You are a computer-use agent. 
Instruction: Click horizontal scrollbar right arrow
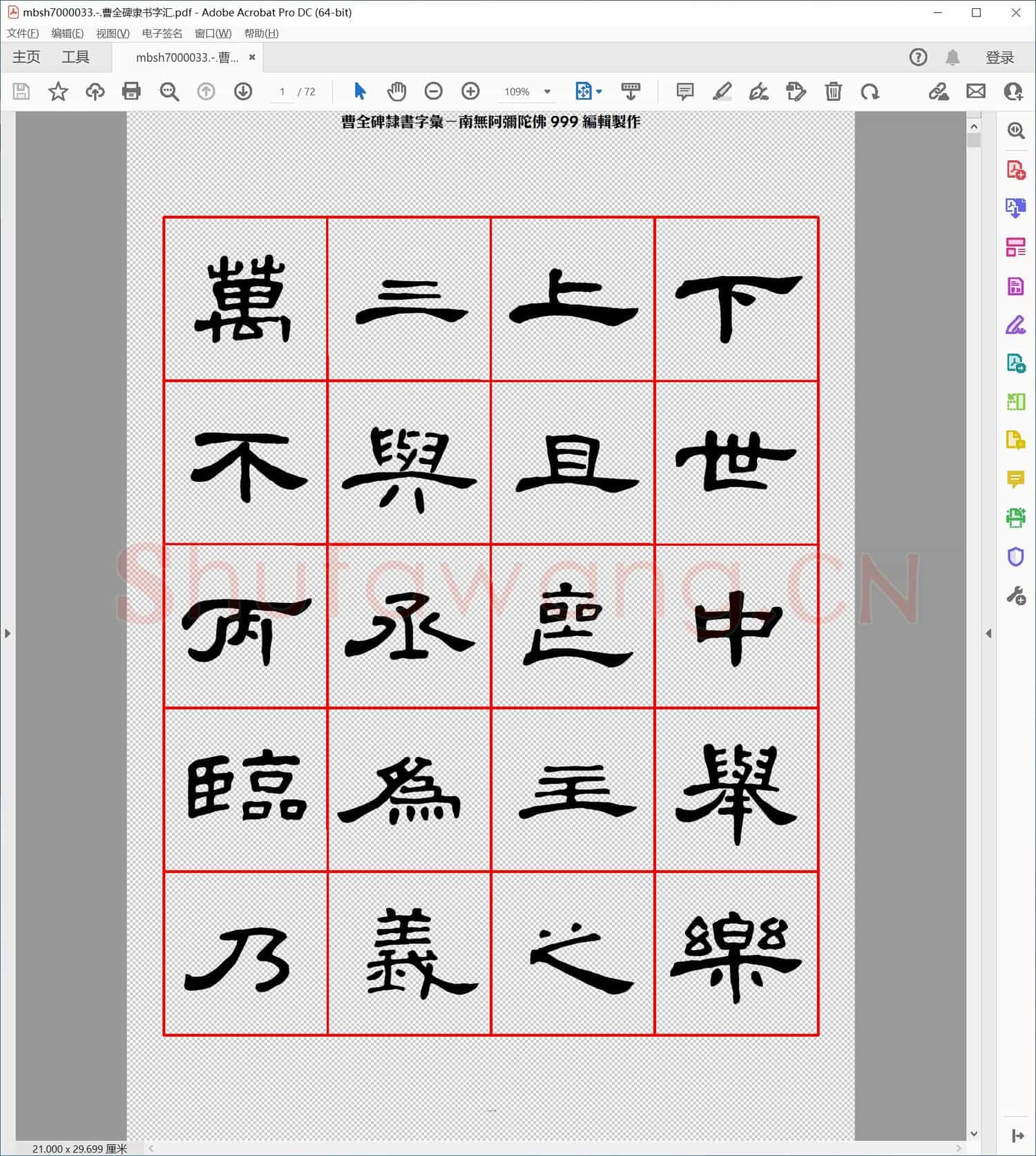959,1148
